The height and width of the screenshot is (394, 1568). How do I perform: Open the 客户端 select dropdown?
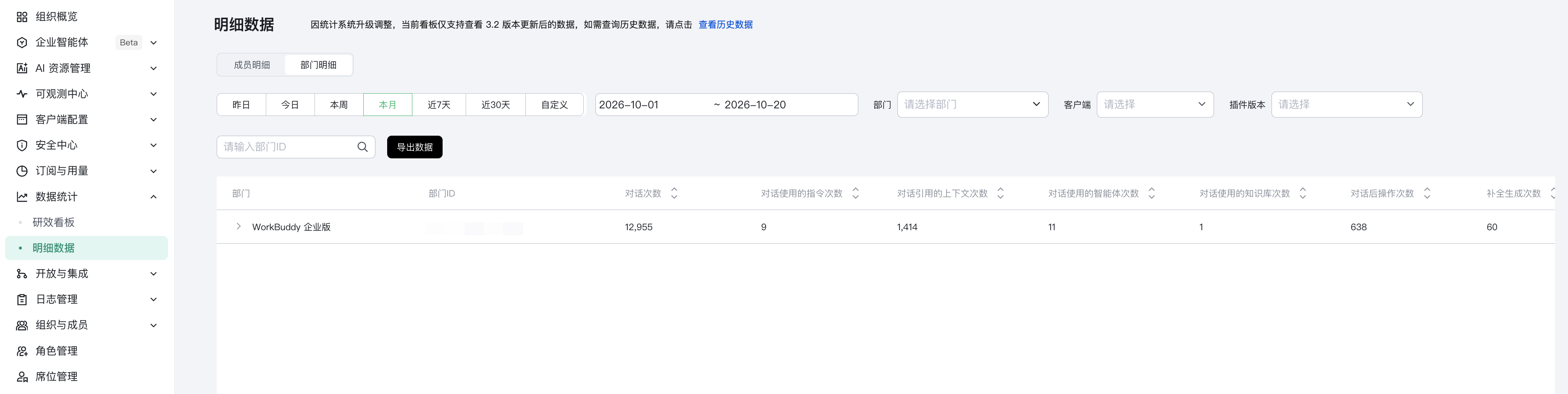coord(1155,105)
